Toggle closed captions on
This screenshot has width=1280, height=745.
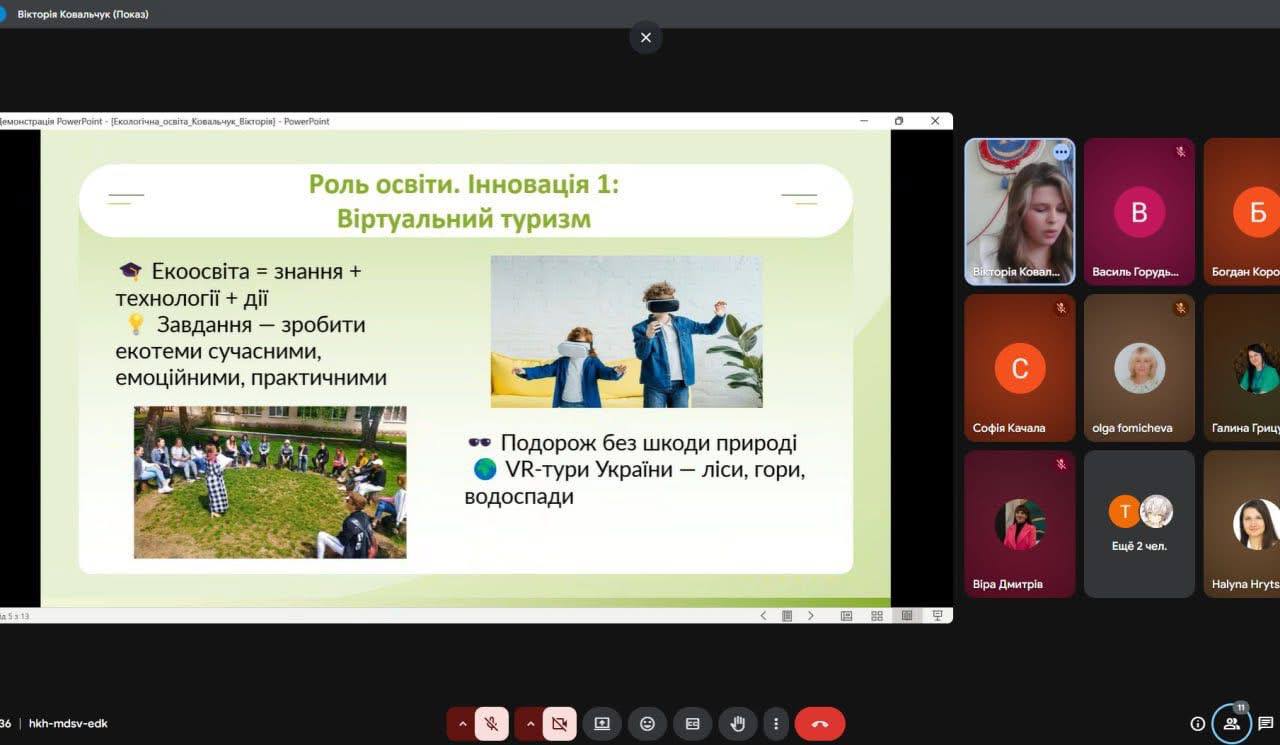click(692, 723)
